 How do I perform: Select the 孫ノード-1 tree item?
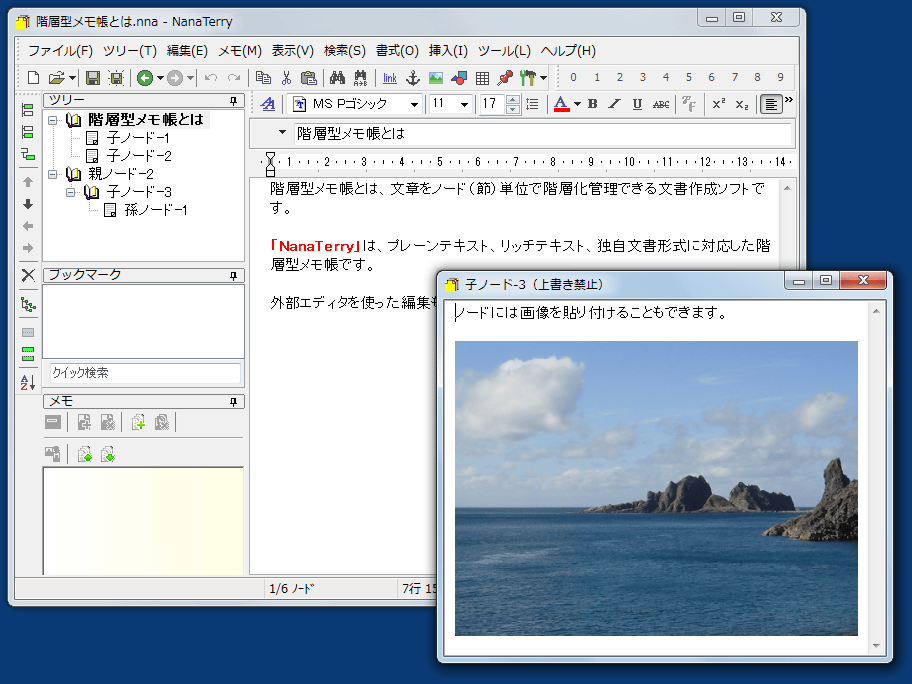[x=155, y=210]
